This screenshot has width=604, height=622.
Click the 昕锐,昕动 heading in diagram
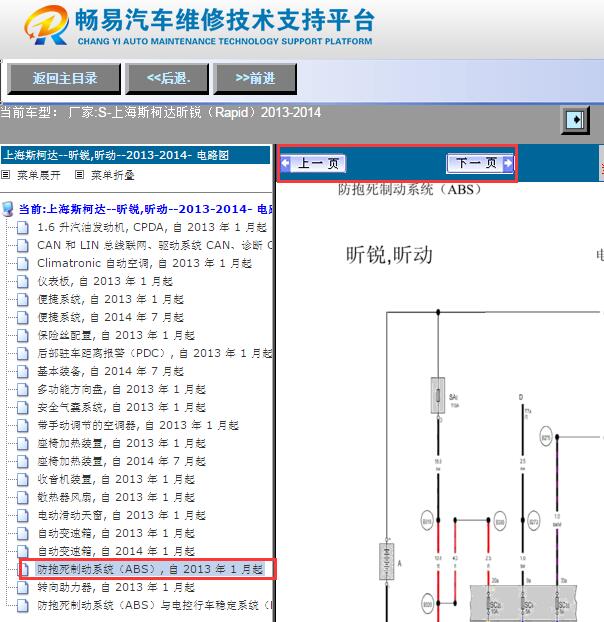point(389,254)
